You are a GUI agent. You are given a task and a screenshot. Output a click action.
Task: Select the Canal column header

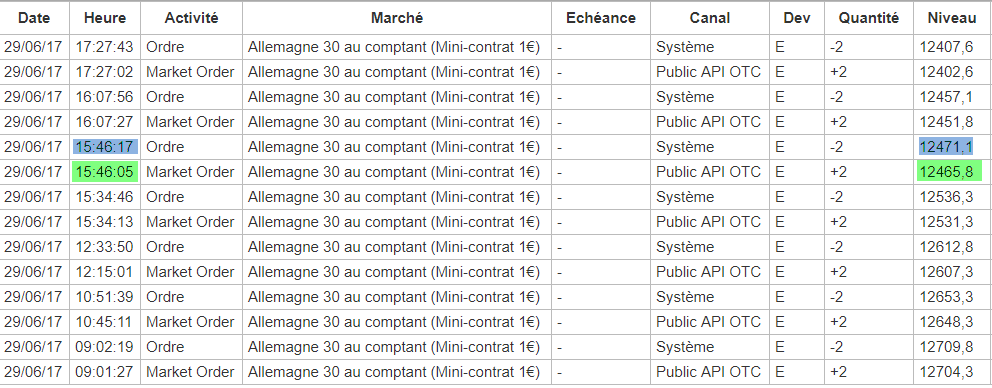pyautogui.click(x=710, y=18)
